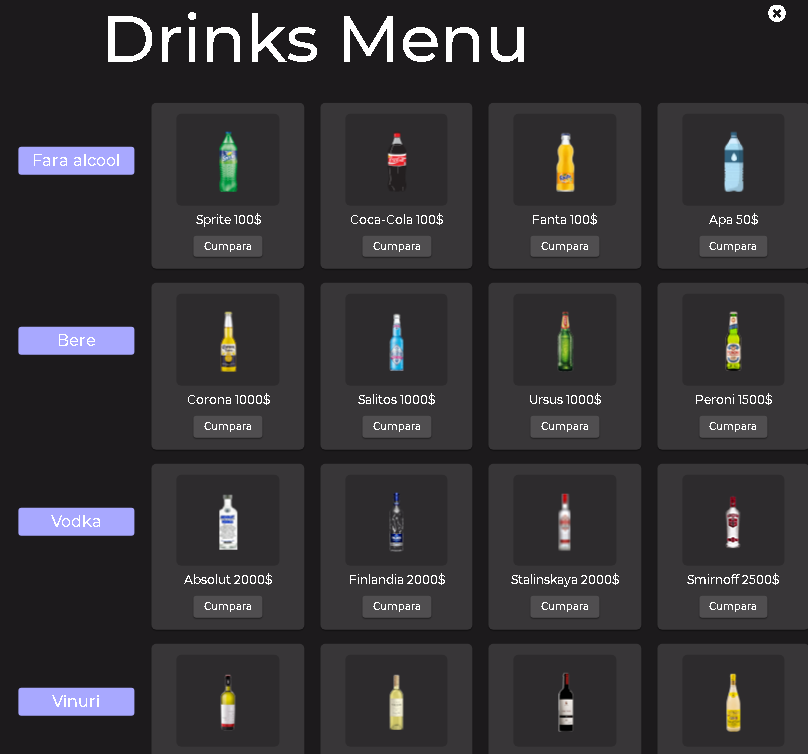Click the Peroni beer bottle image

[733, 341]
